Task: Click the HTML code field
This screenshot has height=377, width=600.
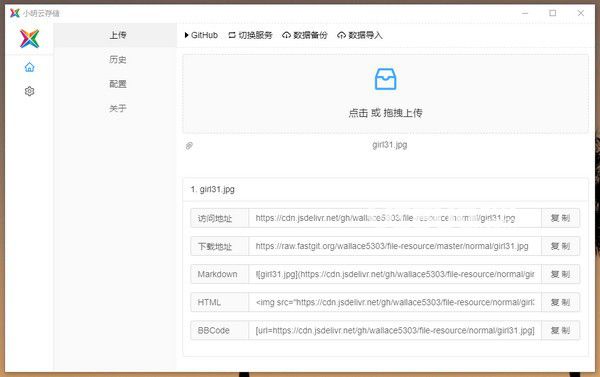Action: (x=395, y=302)
